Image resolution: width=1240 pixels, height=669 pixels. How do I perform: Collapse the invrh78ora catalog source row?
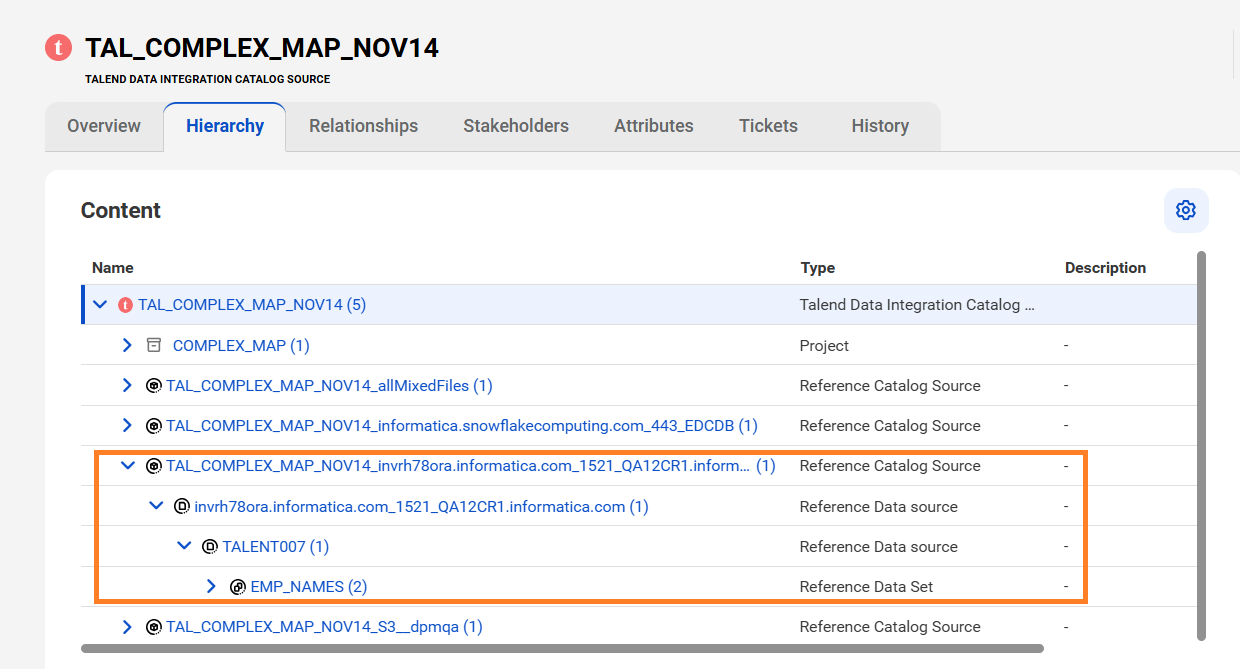(127, 466)
